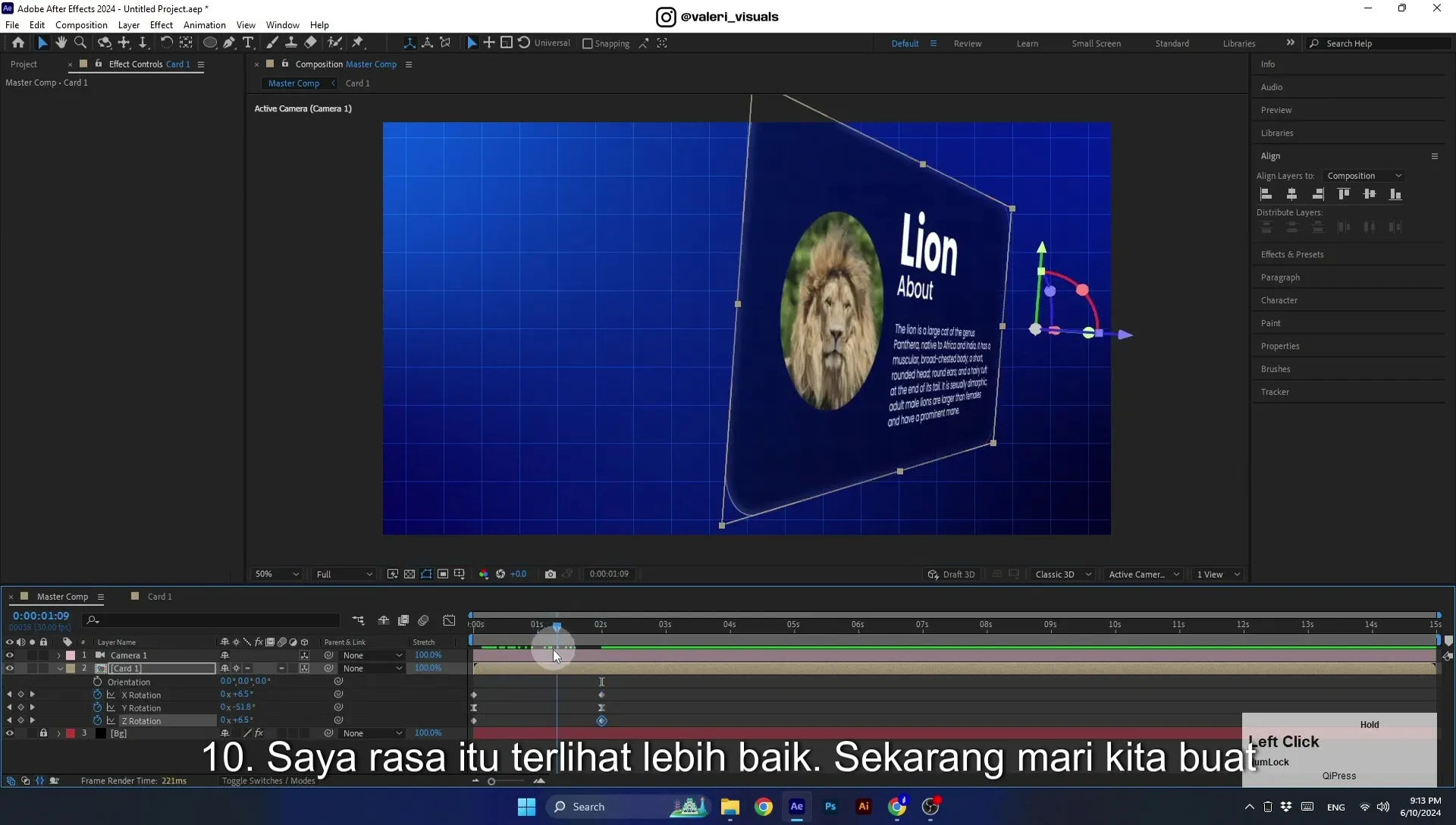1456x825 pixels.
Task: Click the timeline zoom slider handle
Action: tap(491, 781)
